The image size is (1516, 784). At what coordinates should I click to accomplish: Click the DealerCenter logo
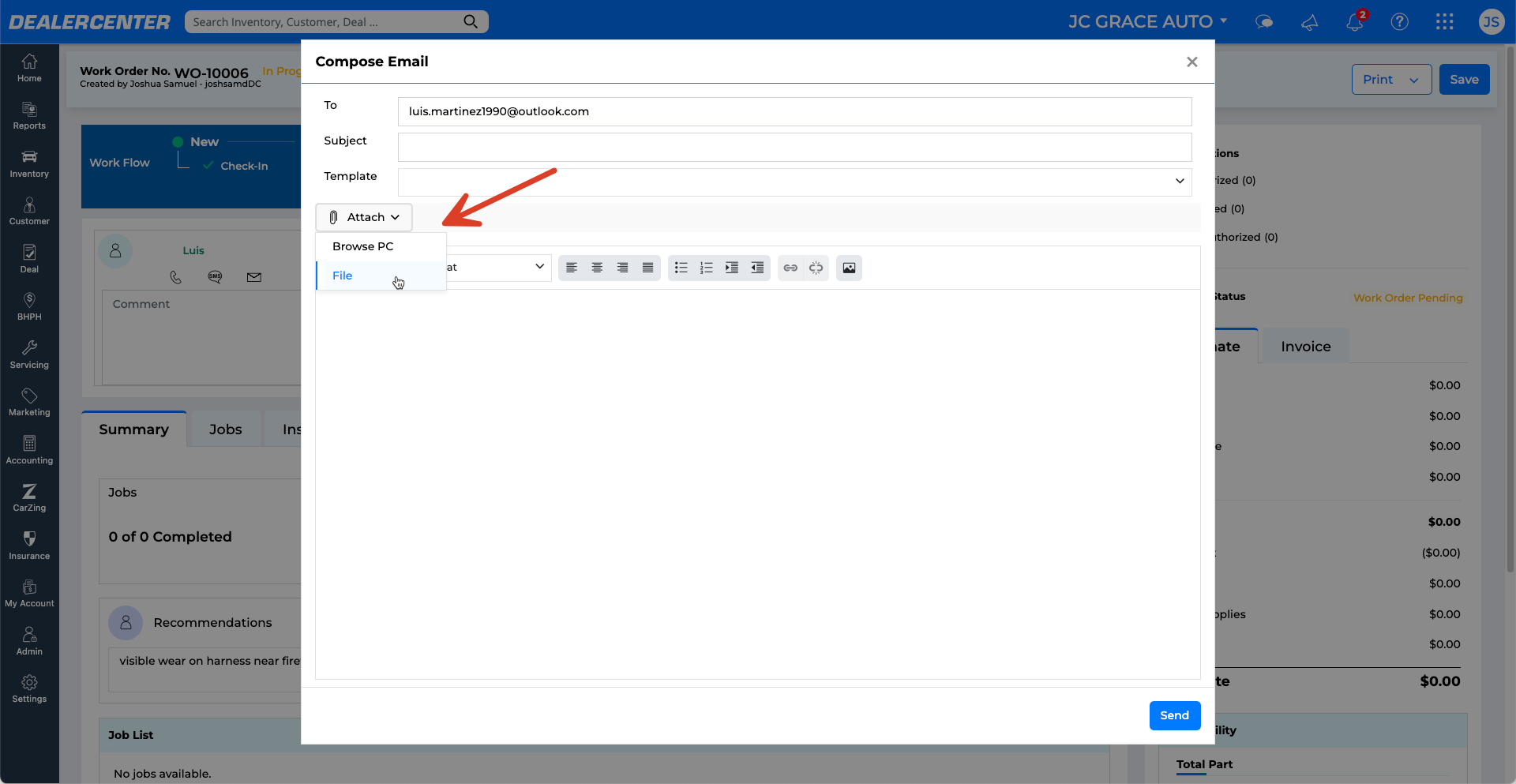[x=89, y=22]
